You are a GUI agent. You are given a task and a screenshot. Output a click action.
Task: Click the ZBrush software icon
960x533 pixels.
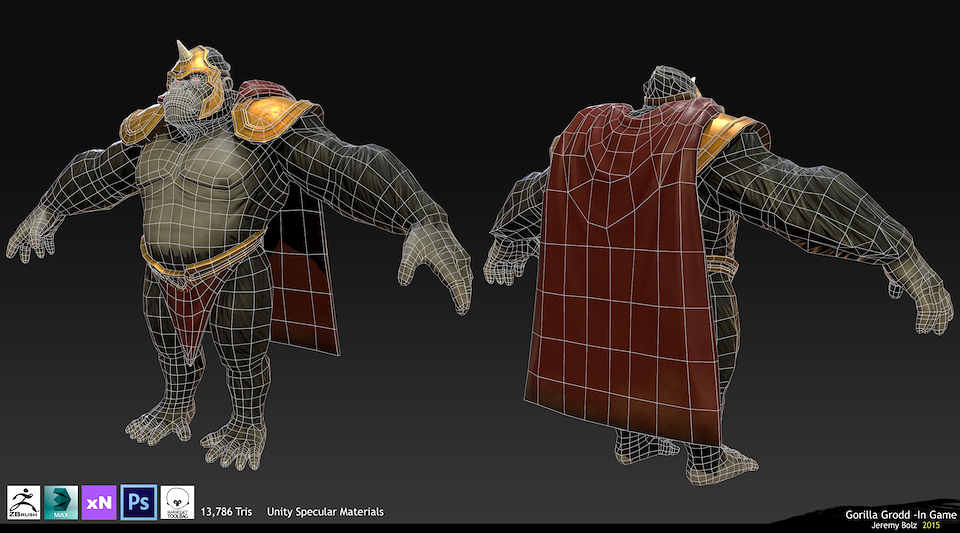pyautogui.click(x=23, y=502)
